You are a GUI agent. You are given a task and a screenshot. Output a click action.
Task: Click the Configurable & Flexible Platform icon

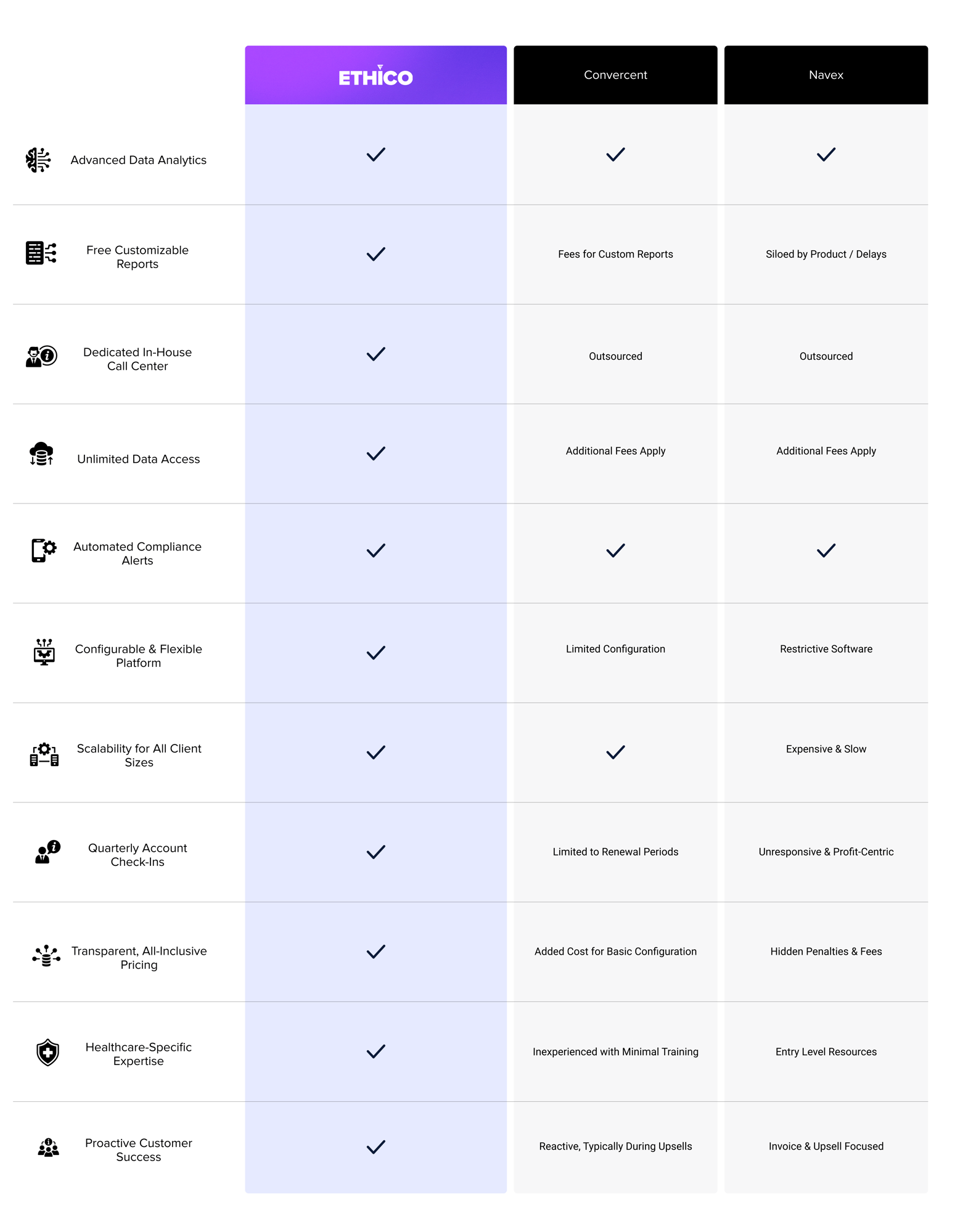pyautogui.click(x=44, y=652)
